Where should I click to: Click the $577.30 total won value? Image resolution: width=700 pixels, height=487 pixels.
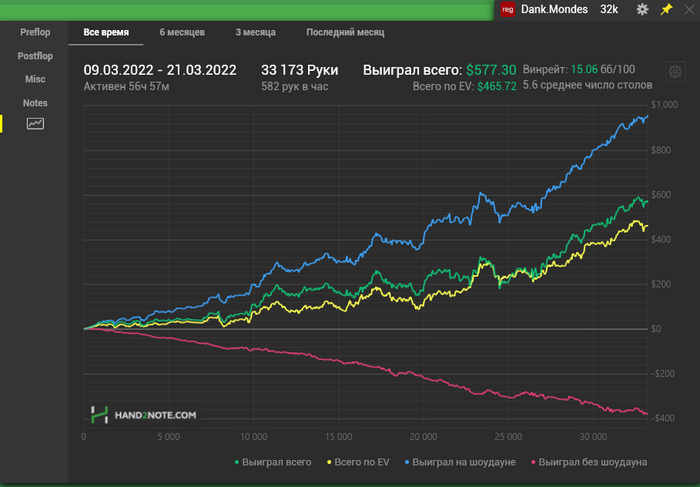tap(491, 70)
